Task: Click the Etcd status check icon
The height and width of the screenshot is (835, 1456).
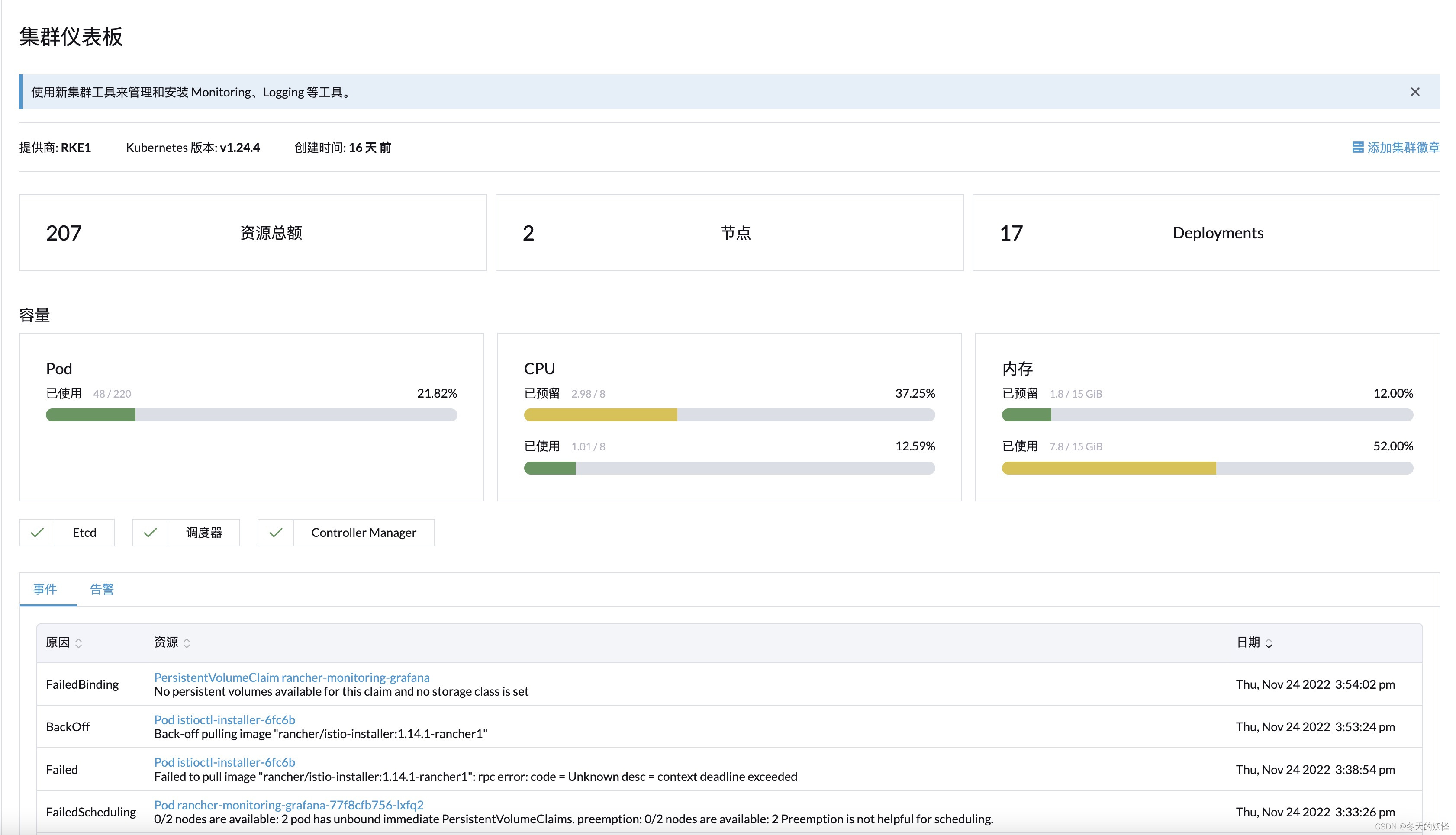Action: pos(37,532)
